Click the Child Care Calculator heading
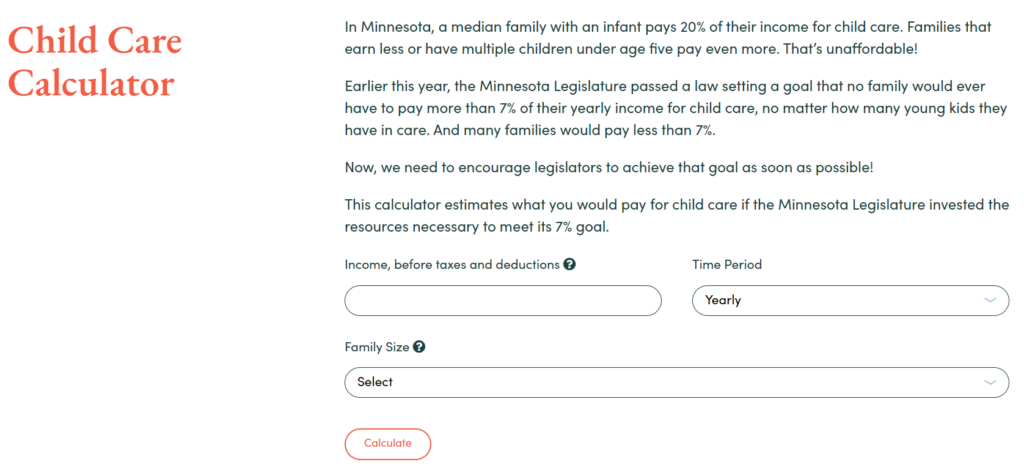The image size is (1024, 476). 95,63
